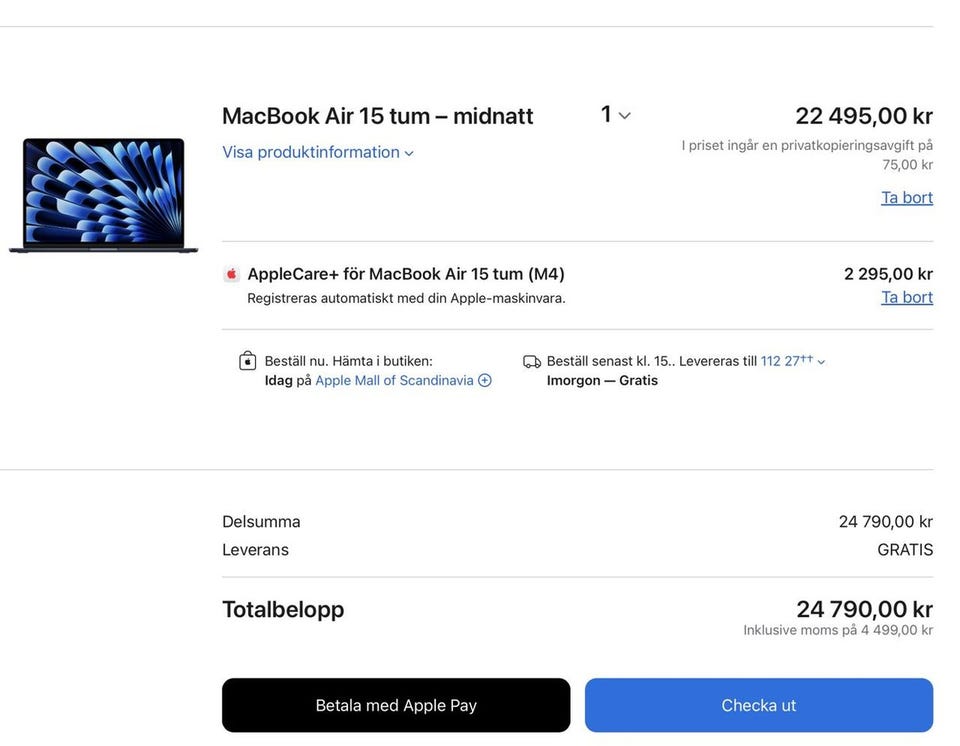Expand Visa produktinformation details

(317, 152)
